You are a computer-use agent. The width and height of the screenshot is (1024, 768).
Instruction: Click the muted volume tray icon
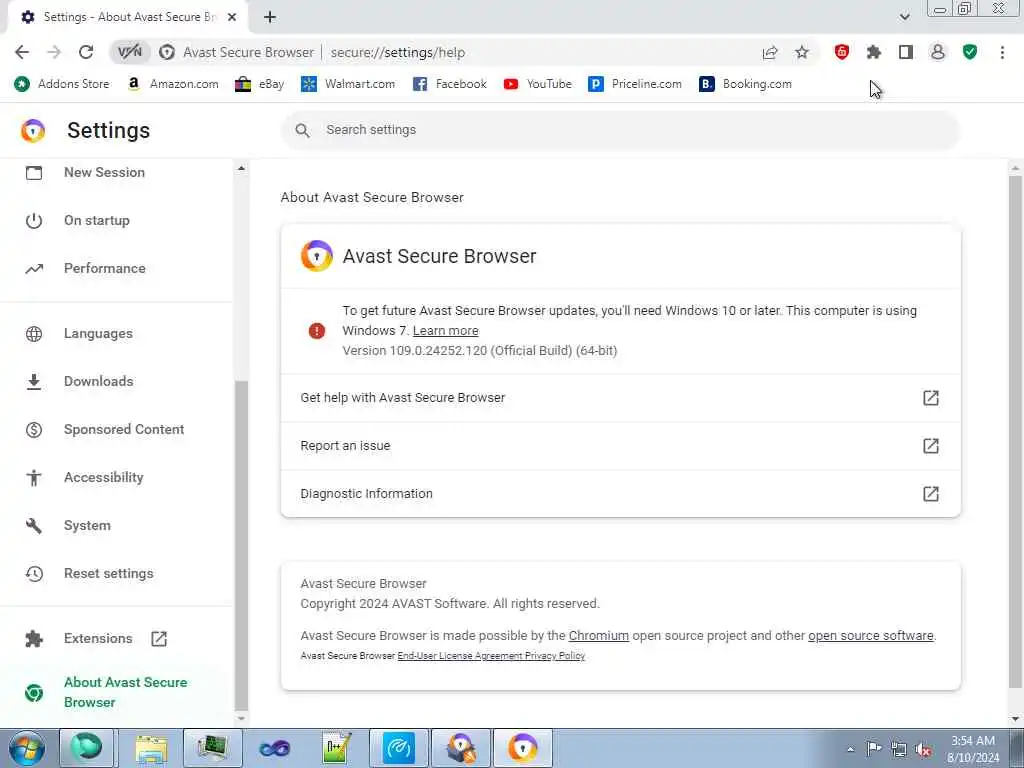923,750
